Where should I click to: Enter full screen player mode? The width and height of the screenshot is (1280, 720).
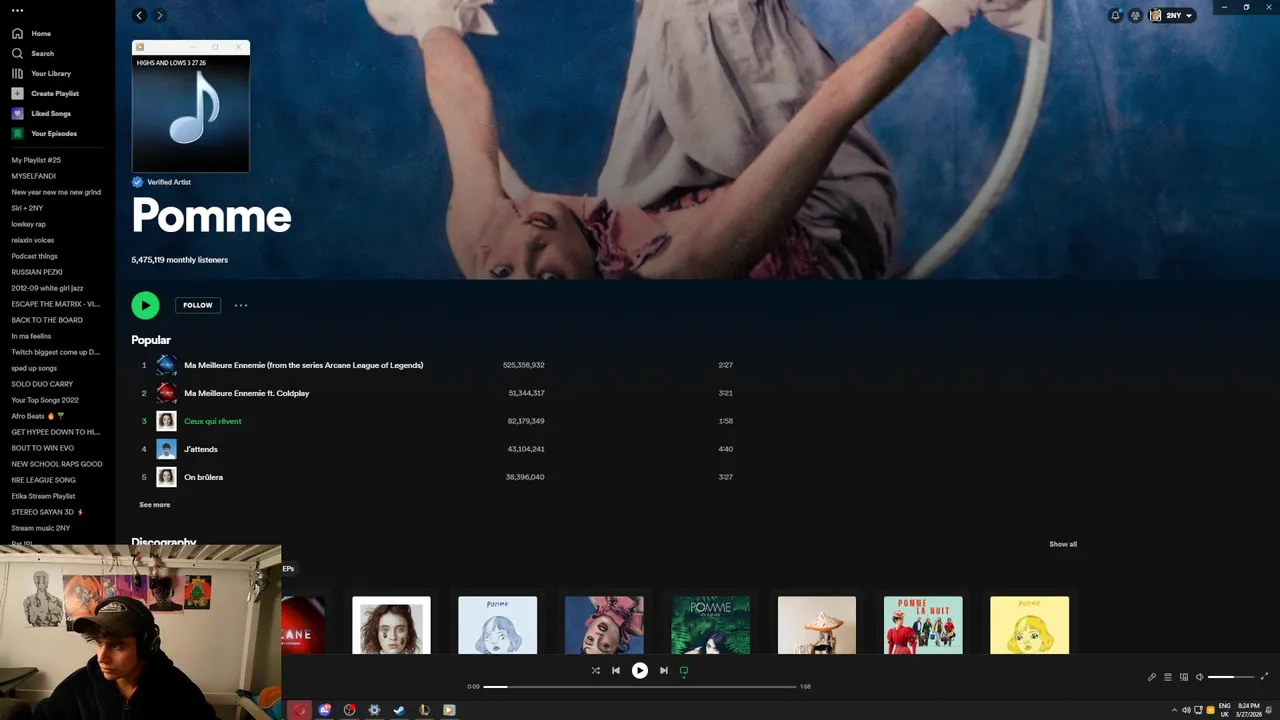[x=1264, y=677]
